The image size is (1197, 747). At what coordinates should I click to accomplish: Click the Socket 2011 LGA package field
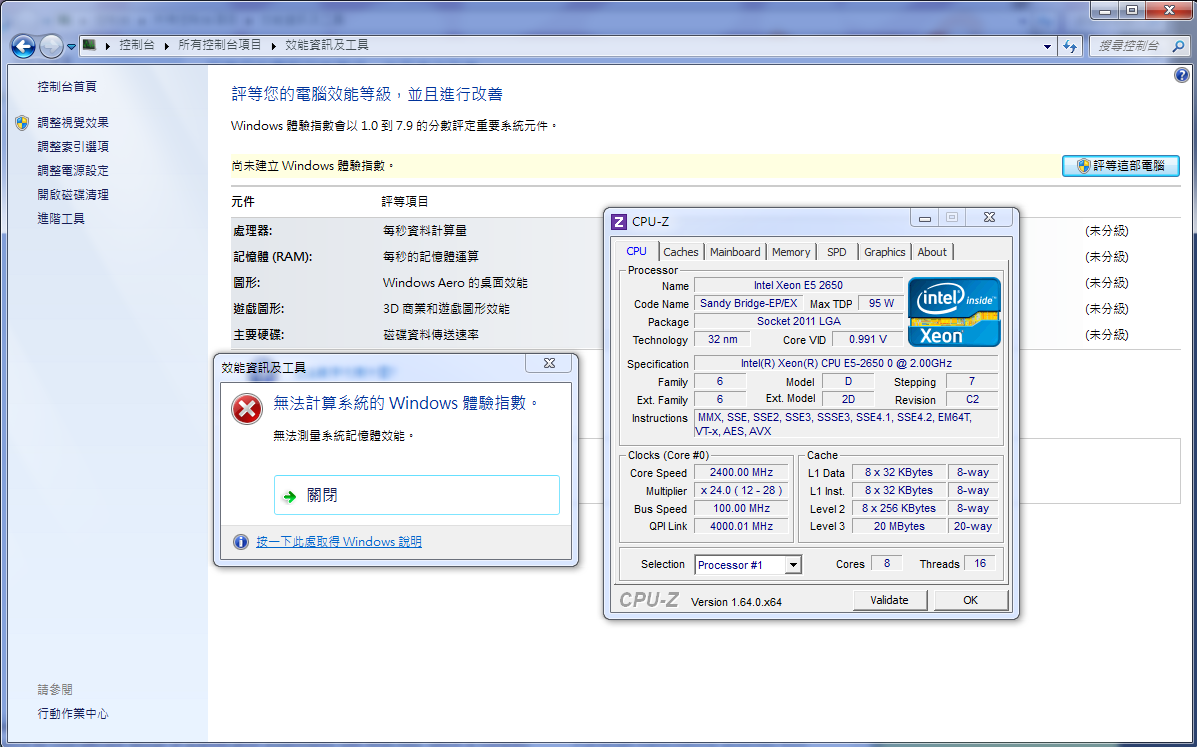[799, 322]
